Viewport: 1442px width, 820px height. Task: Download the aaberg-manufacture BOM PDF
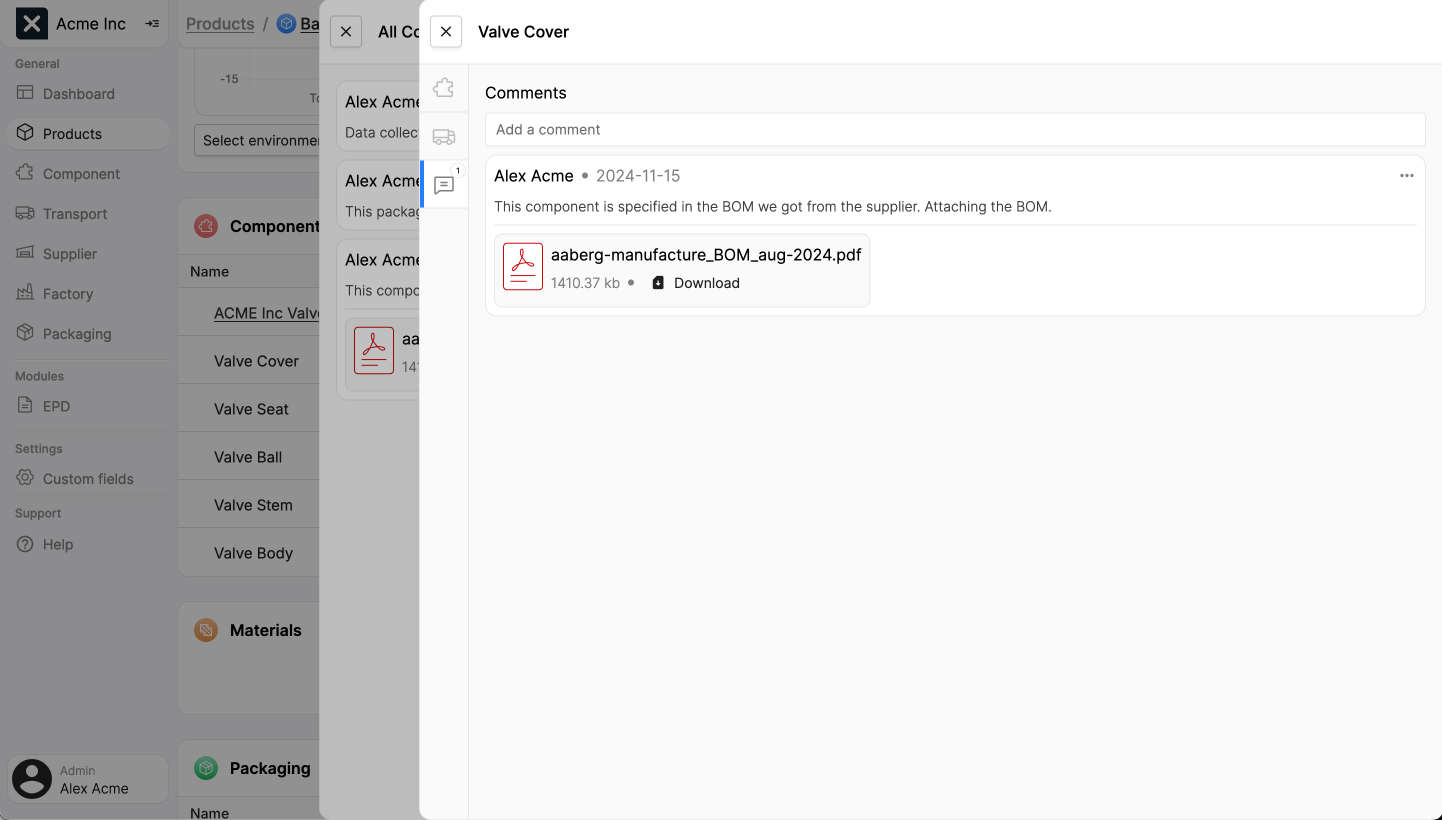696,283
